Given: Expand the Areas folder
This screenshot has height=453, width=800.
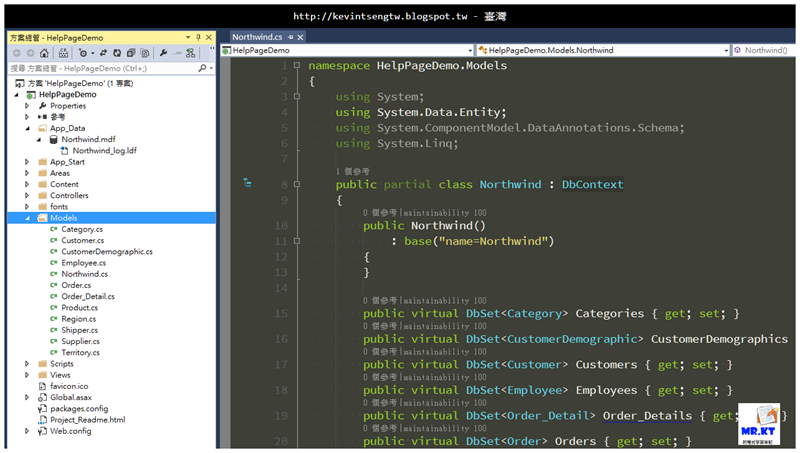Looking at the screenshot, I should [27, 173].
